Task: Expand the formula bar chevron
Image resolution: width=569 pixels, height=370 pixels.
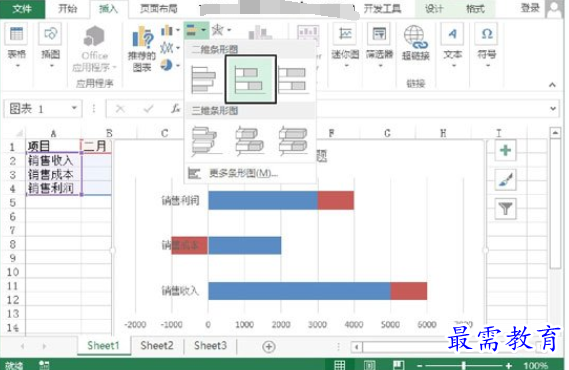Action: 553,108
